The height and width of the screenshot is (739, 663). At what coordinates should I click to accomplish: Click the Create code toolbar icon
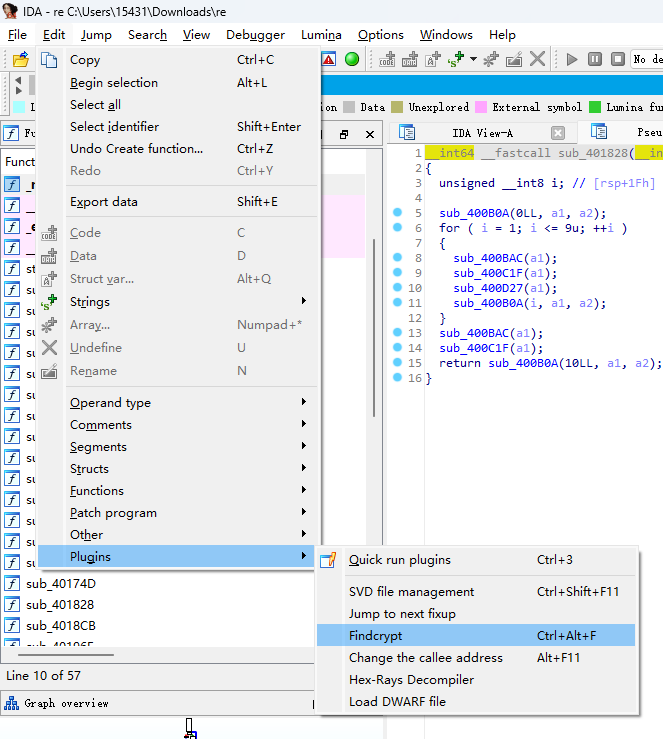pyautogui.click(x=389, y=59)
